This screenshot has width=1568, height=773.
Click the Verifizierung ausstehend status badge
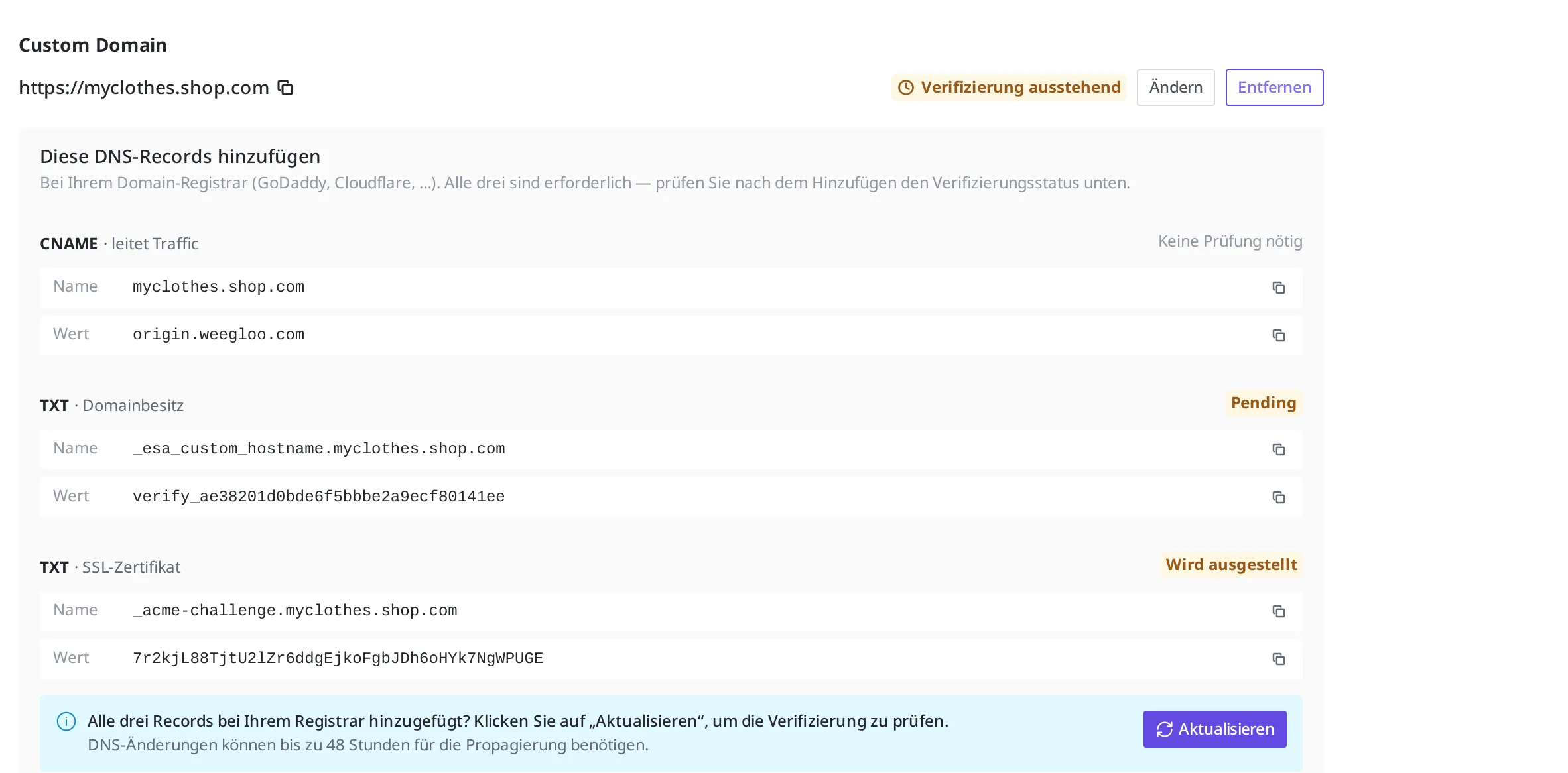point(1008,88)
